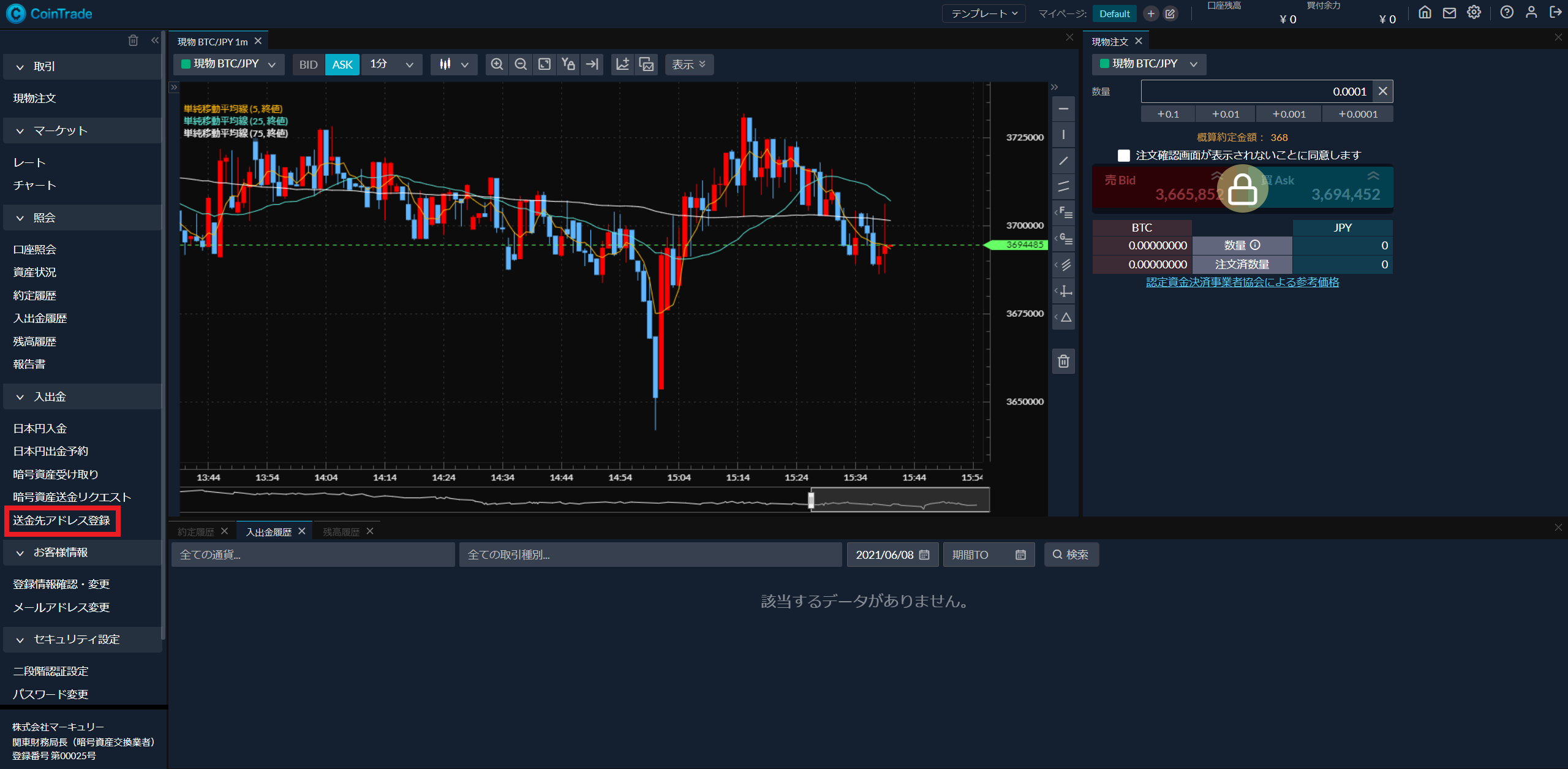Screen dimensions: 1568x769
Task: Click the +0.0001 quantity button
Action: pyautogui.click(x=1358, y=114)
